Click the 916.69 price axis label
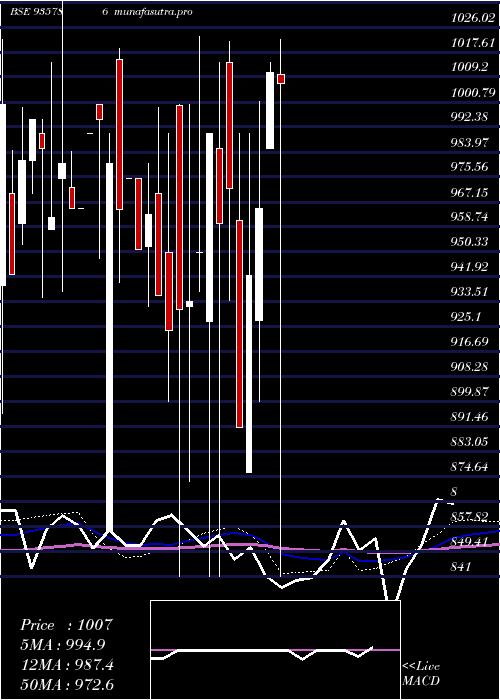 (470, 342)
